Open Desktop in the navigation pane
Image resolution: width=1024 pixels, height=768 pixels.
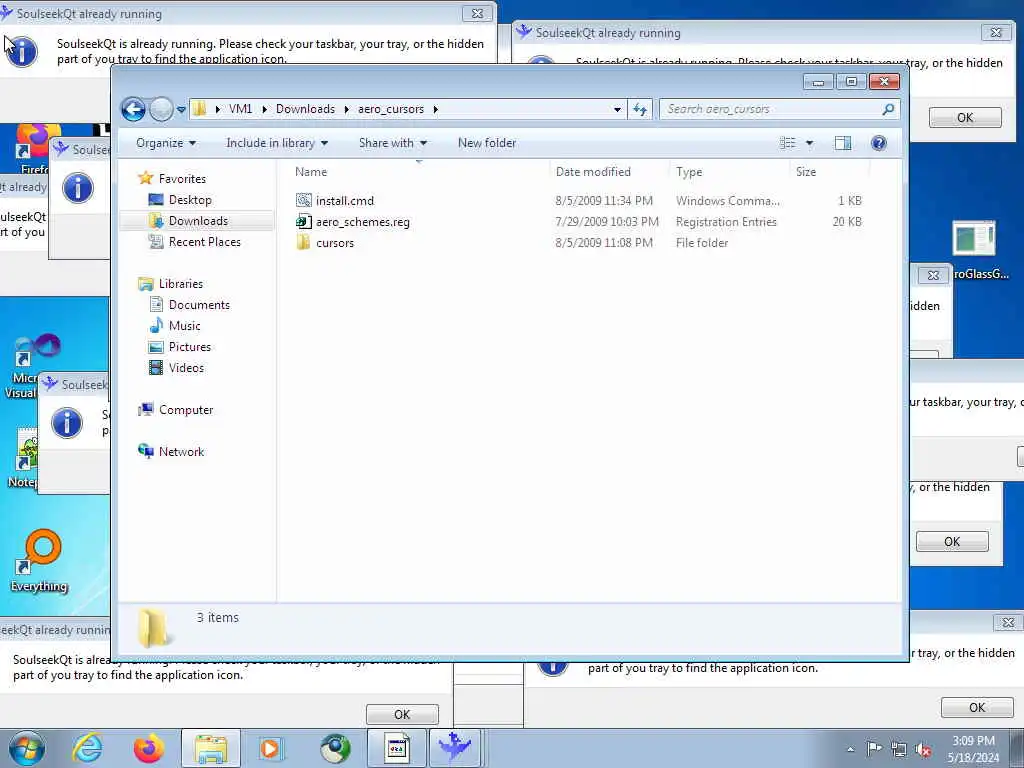click(x=190, y=200)
